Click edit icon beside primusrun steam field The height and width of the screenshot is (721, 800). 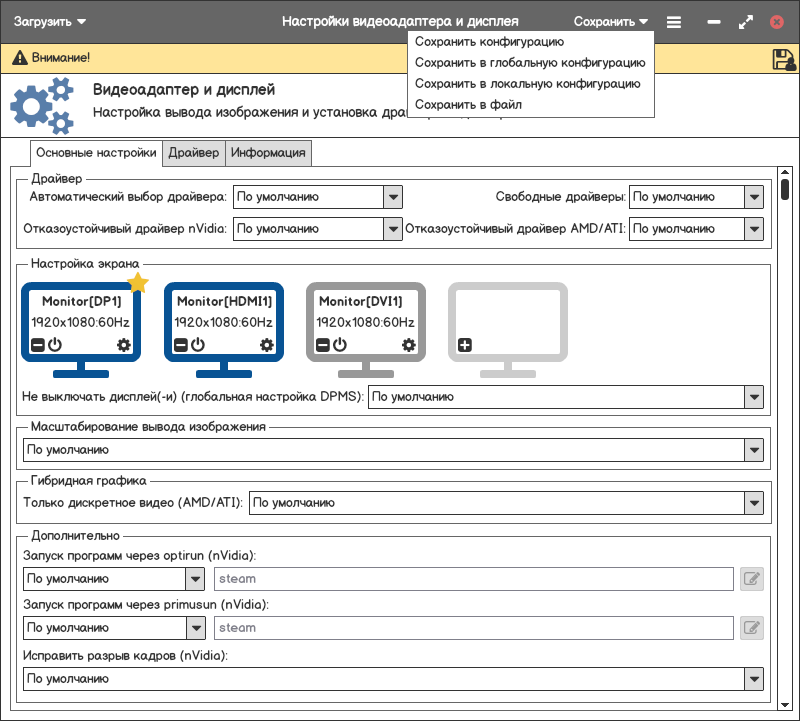pyautogui.click(x=751, y=628)
